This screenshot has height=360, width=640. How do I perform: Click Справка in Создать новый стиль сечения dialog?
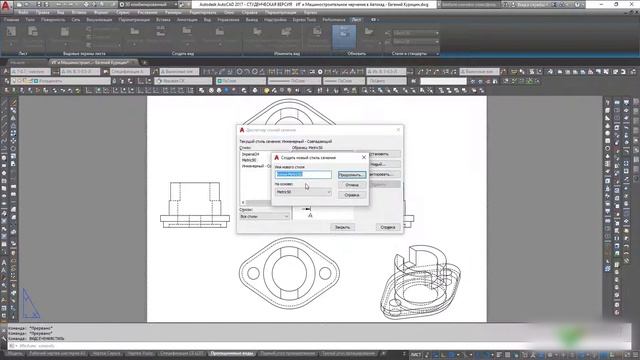[352, 195]
